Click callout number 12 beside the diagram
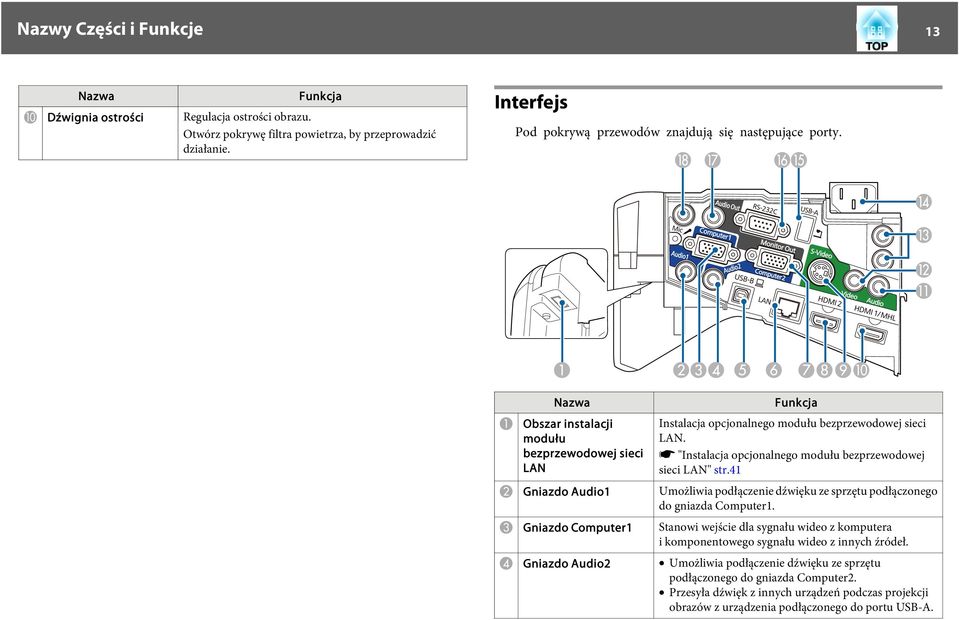The width and height of the screenshot is (959, 620). (x=924, y=270)
